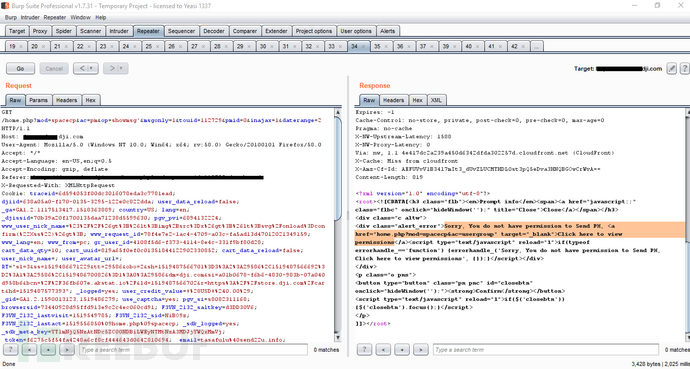690x369 pixels.
Task: Switch to the Proxy tab
Action: (40, 31)
